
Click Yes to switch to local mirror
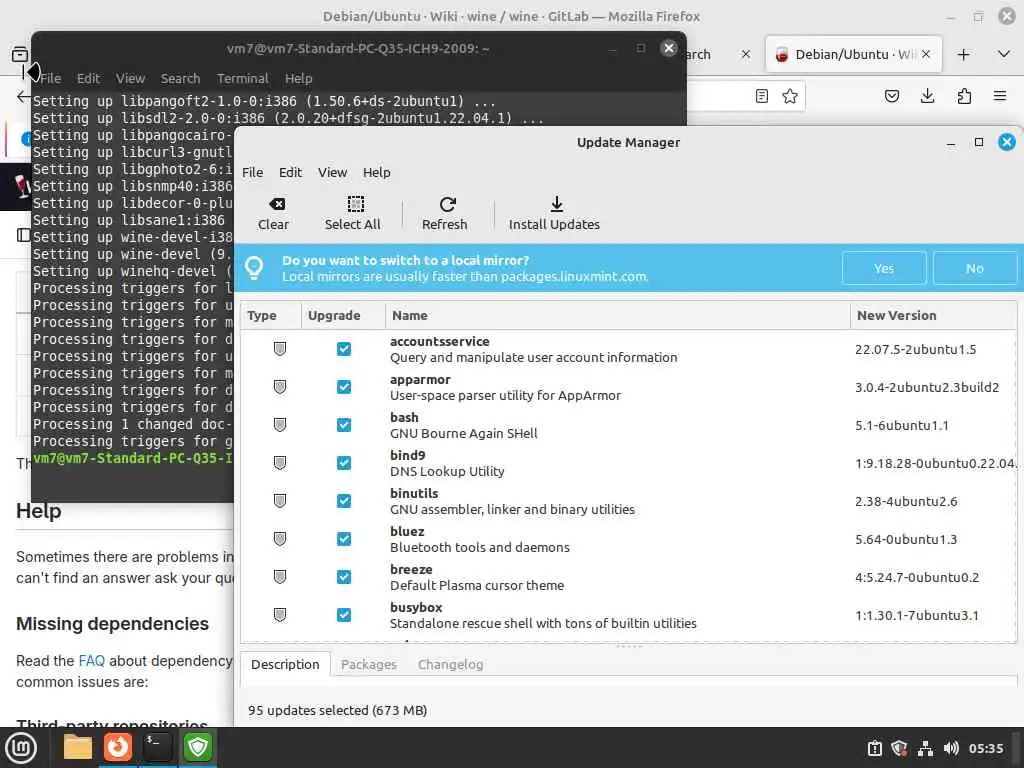pyautogui.click(x=884, y=268)
